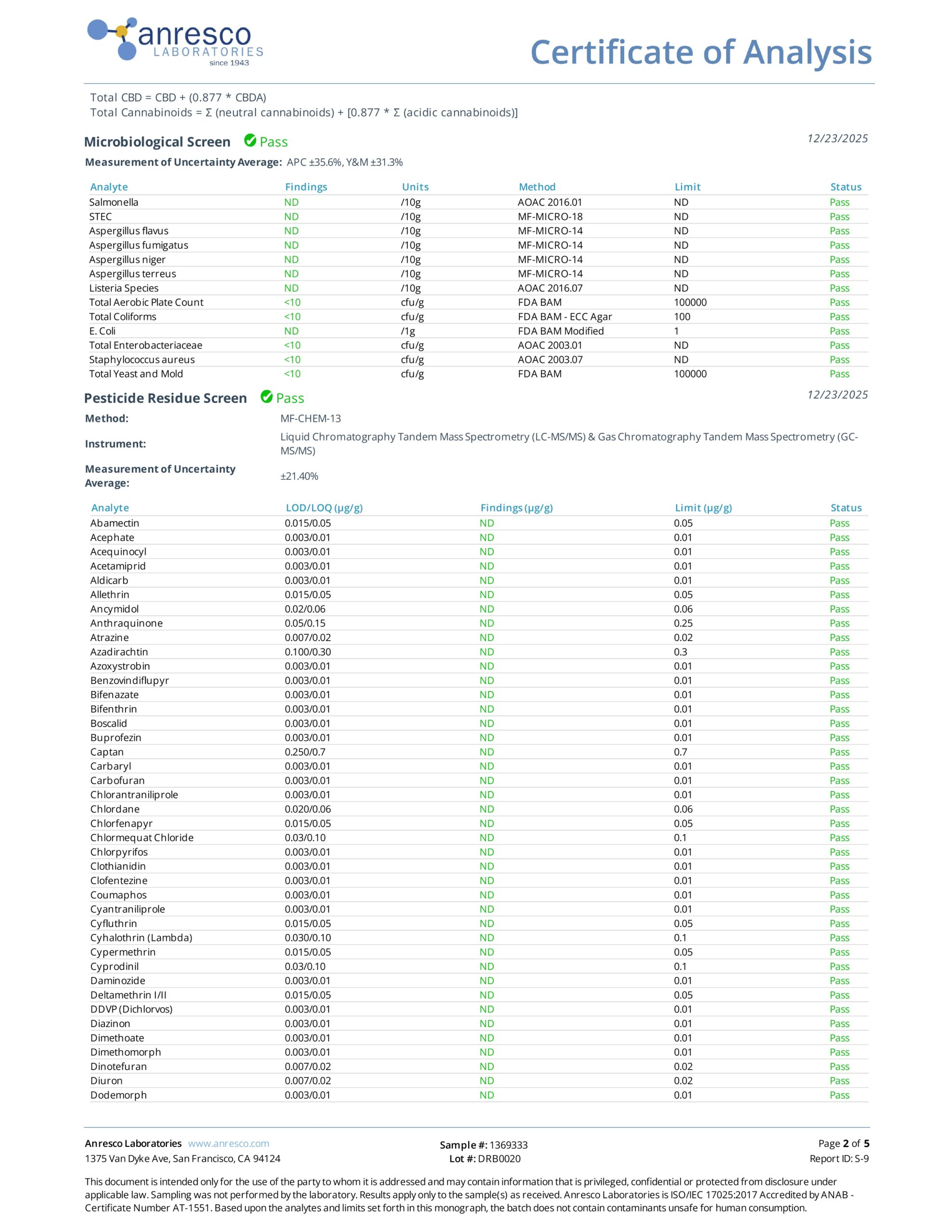Click the Total Yeast and Mold row name
The width and height of the screenshot is (952, 1232).
coord(136,374)
